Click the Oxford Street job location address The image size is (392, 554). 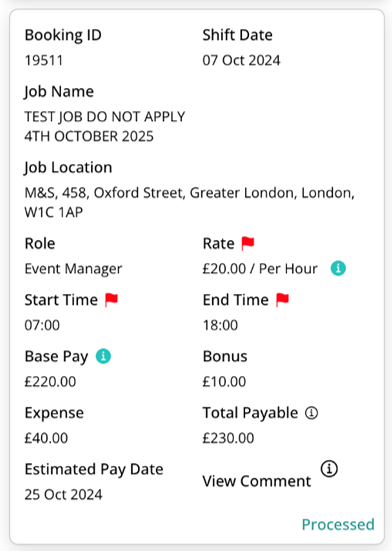189,202
